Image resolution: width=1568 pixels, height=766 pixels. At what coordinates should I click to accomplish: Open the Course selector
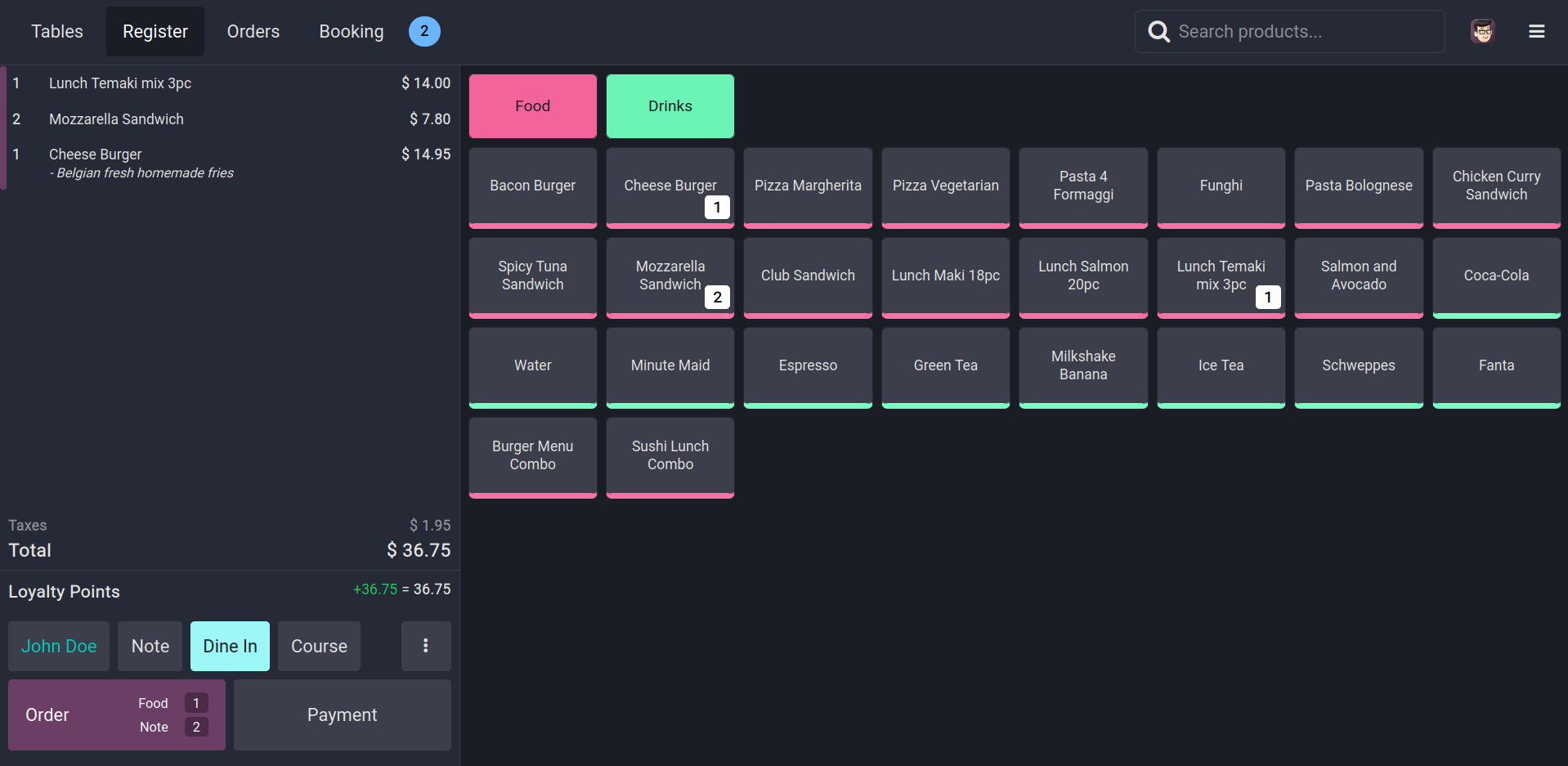tap(319, 646)
